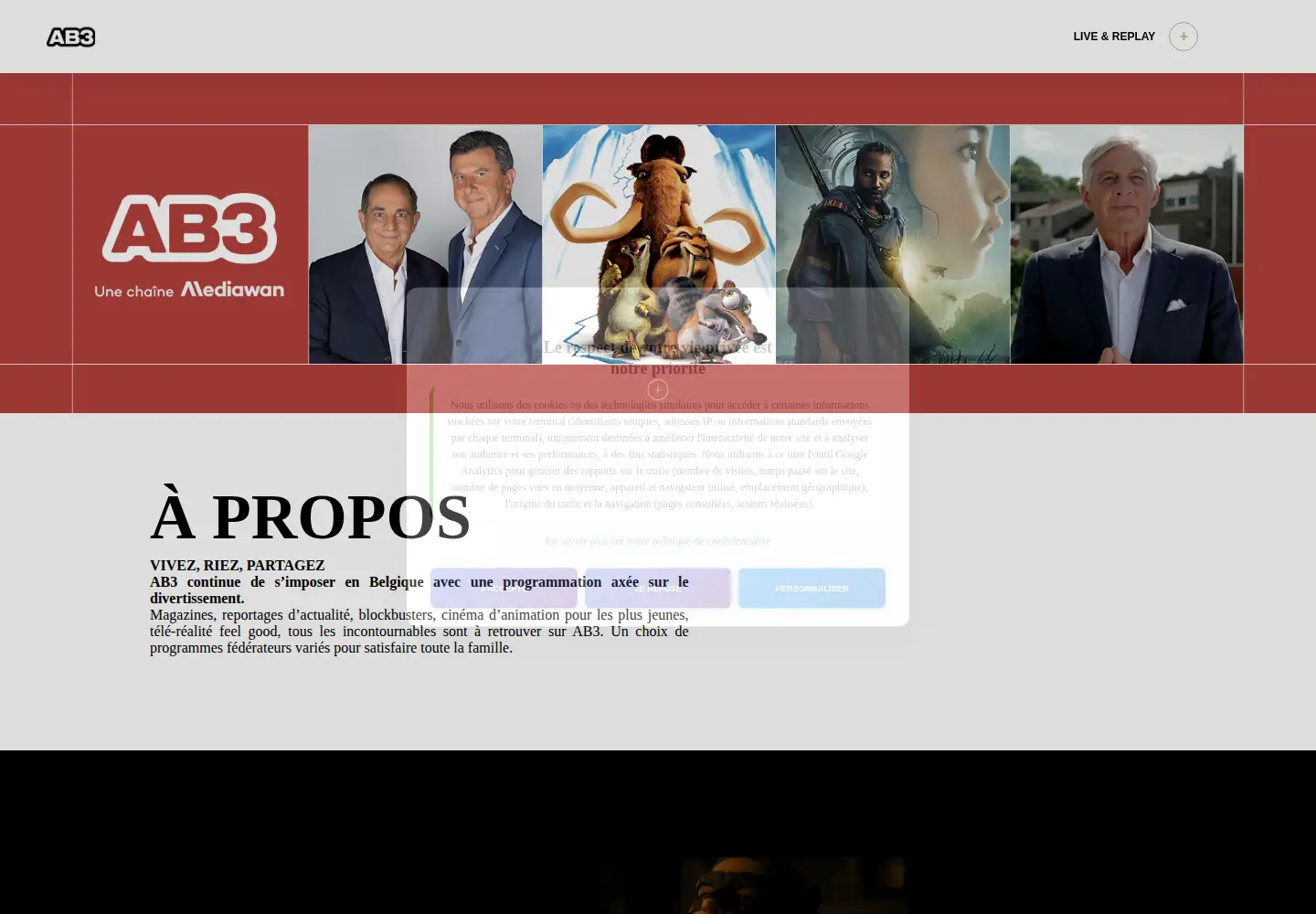
Task: Open the privacy policy link
Action: [658, 541]
